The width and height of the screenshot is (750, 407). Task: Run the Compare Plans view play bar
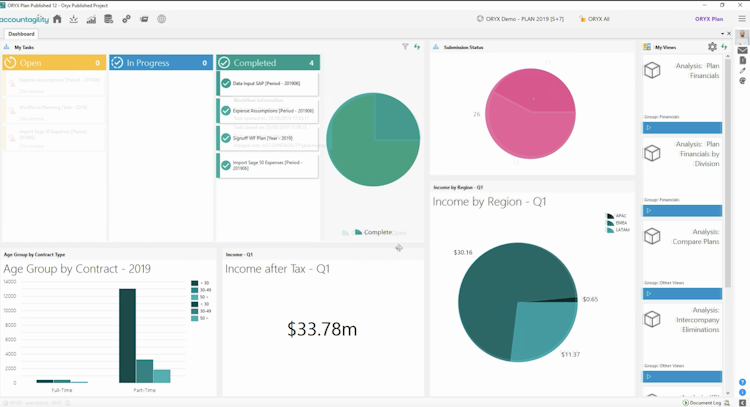tap(682, 294)
